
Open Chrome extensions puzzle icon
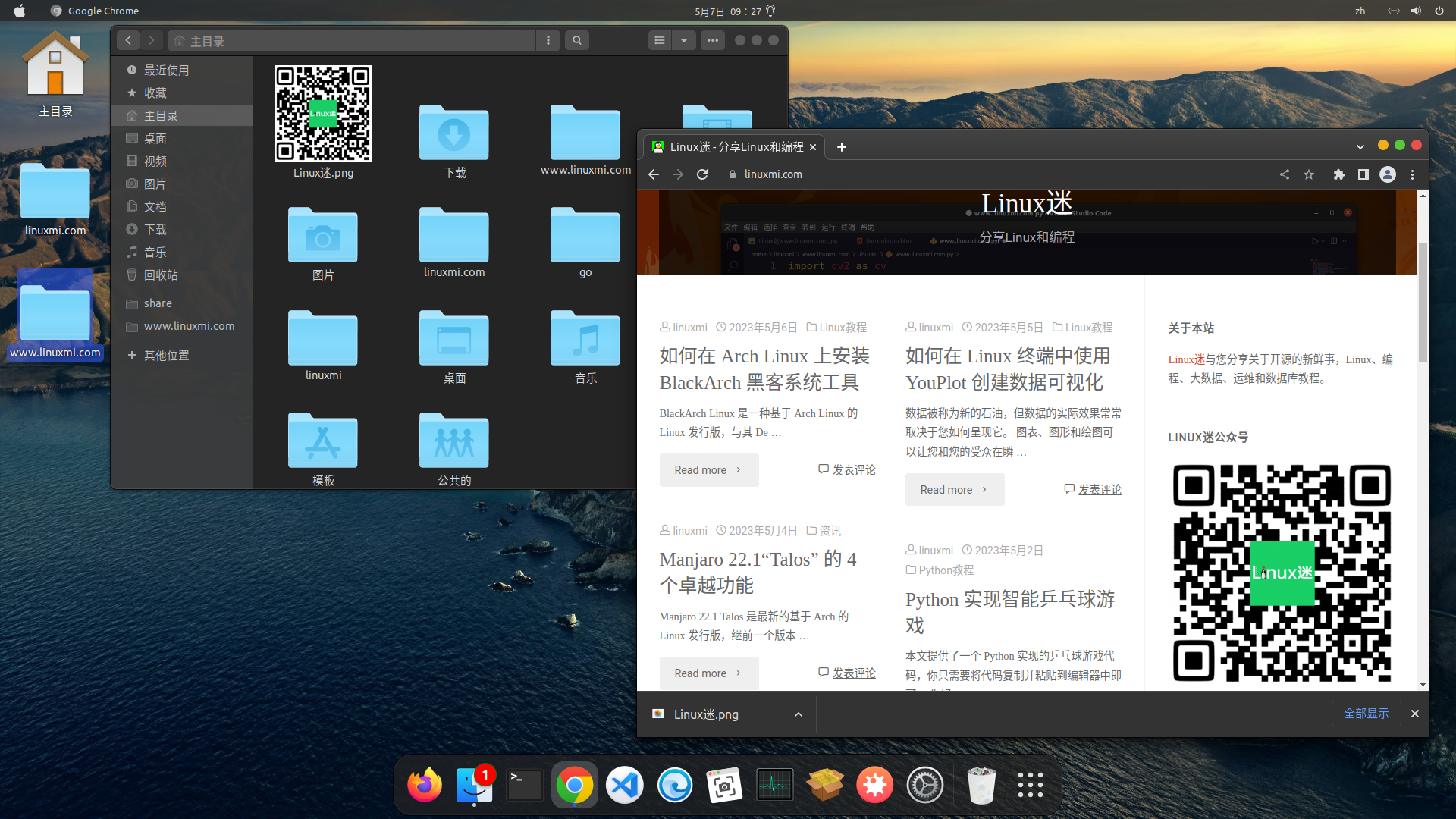tap(1339, 174)
